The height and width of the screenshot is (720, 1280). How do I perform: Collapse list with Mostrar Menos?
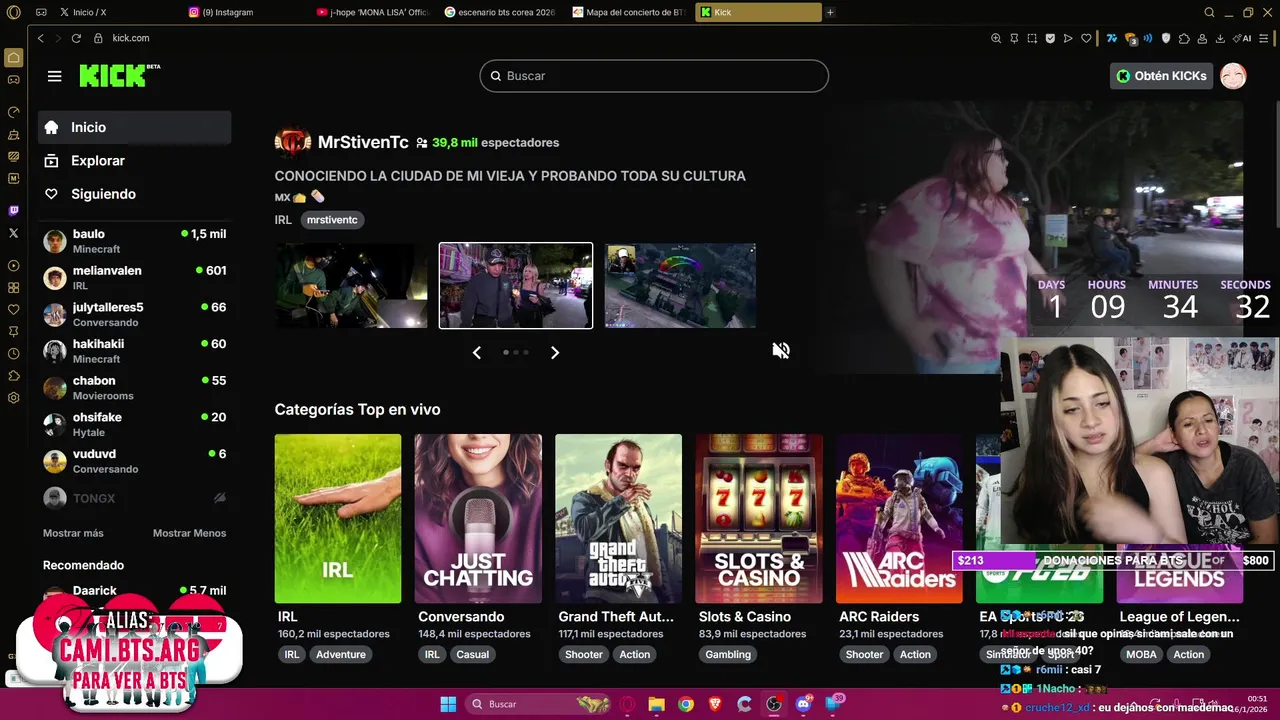(x=189, y=533)
